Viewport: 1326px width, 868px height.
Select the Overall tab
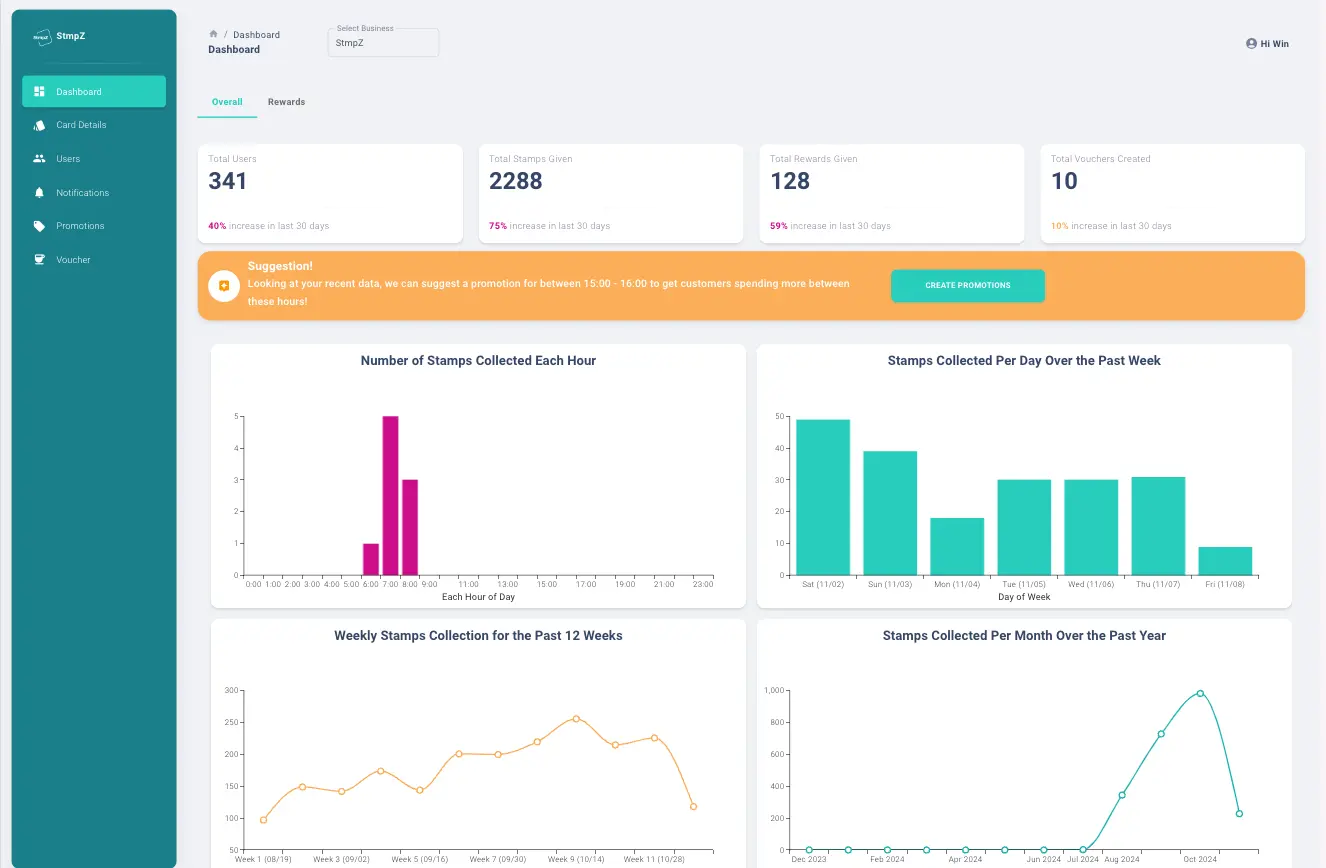coord(226,101)
